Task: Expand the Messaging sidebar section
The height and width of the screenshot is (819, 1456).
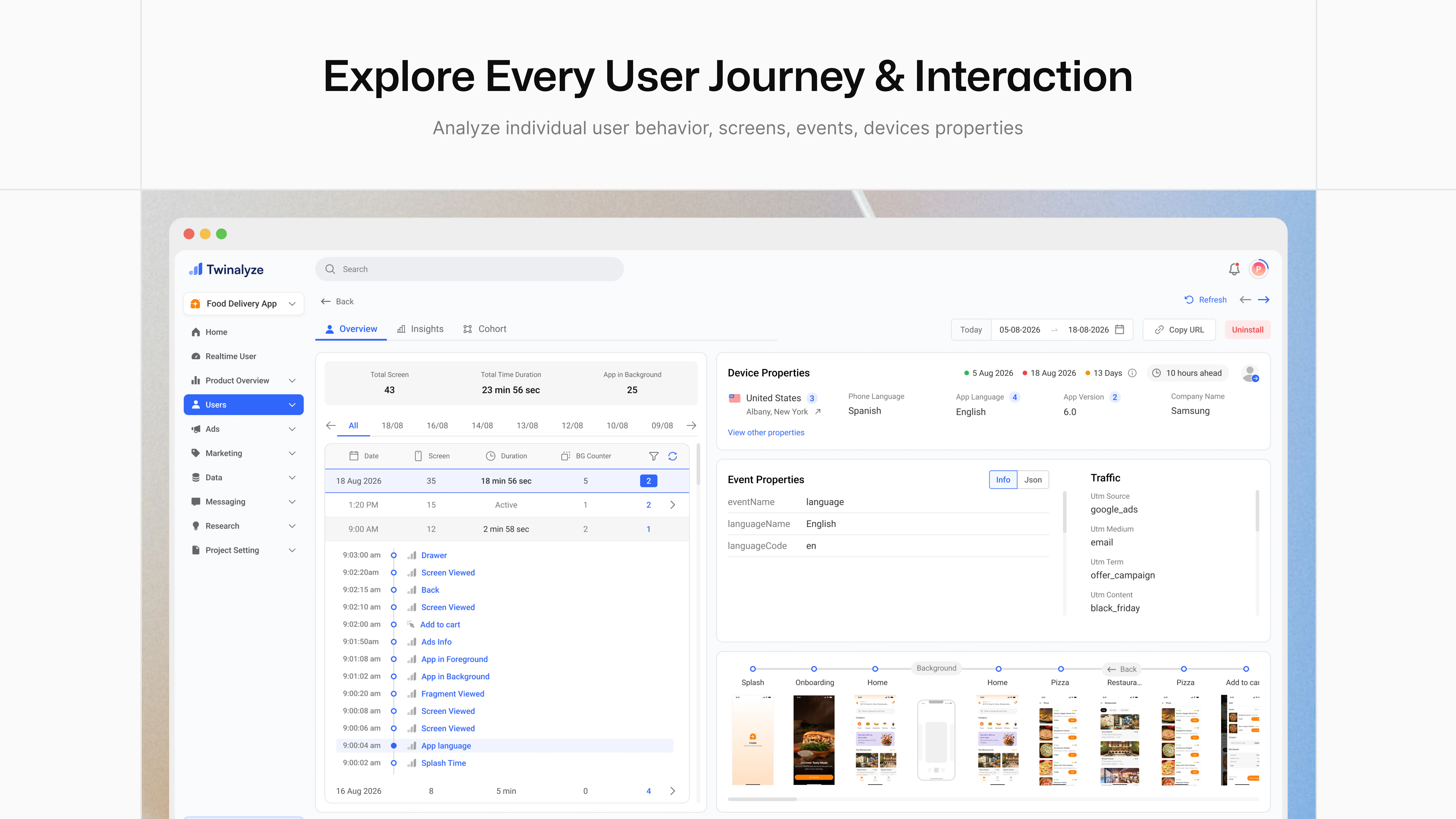Action: (244, 502)
